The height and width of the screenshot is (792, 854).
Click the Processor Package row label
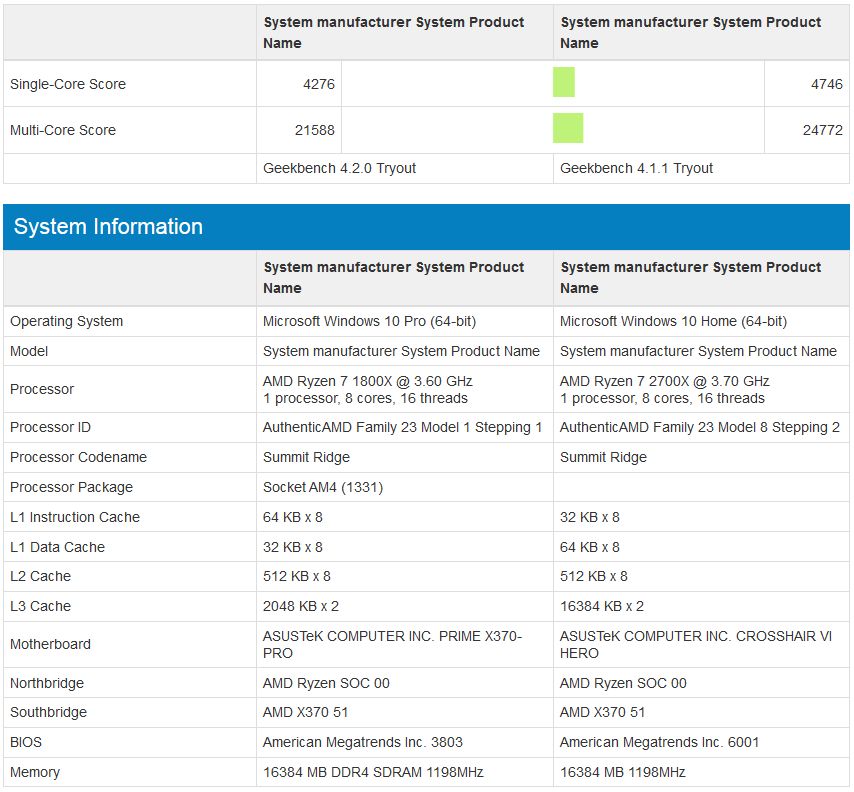click(71, 488)
